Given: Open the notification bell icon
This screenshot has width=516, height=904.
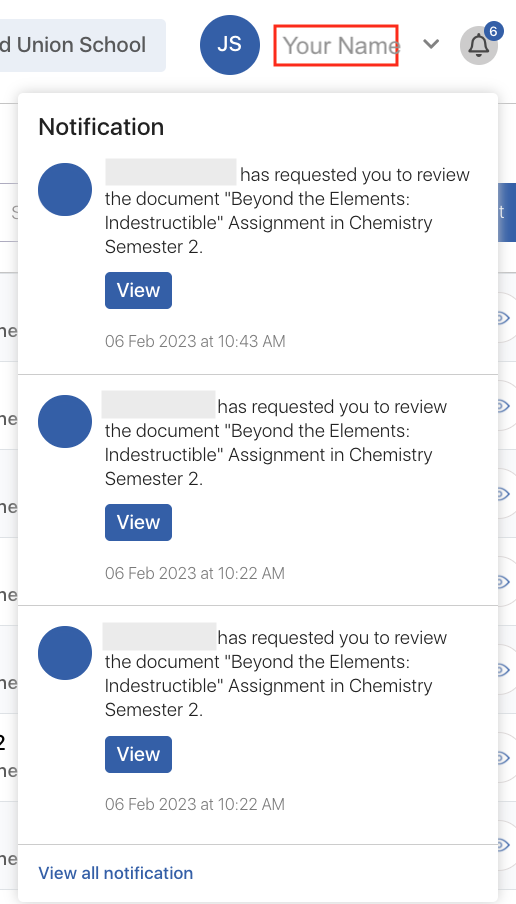Looking at the screenshot, I should pyautogui.click(x=479, y=45).
